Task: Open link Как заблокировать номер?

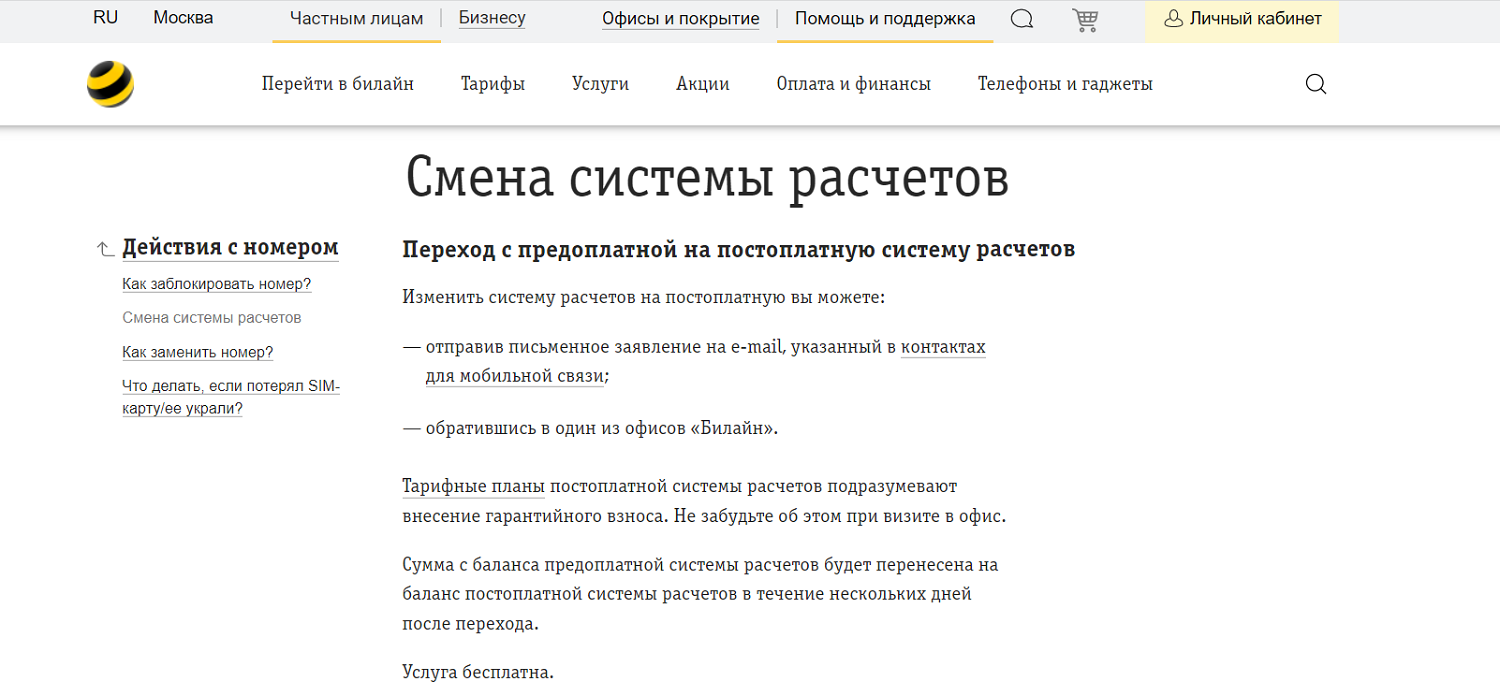Action: pyautogui.click(x=217, y=284)
